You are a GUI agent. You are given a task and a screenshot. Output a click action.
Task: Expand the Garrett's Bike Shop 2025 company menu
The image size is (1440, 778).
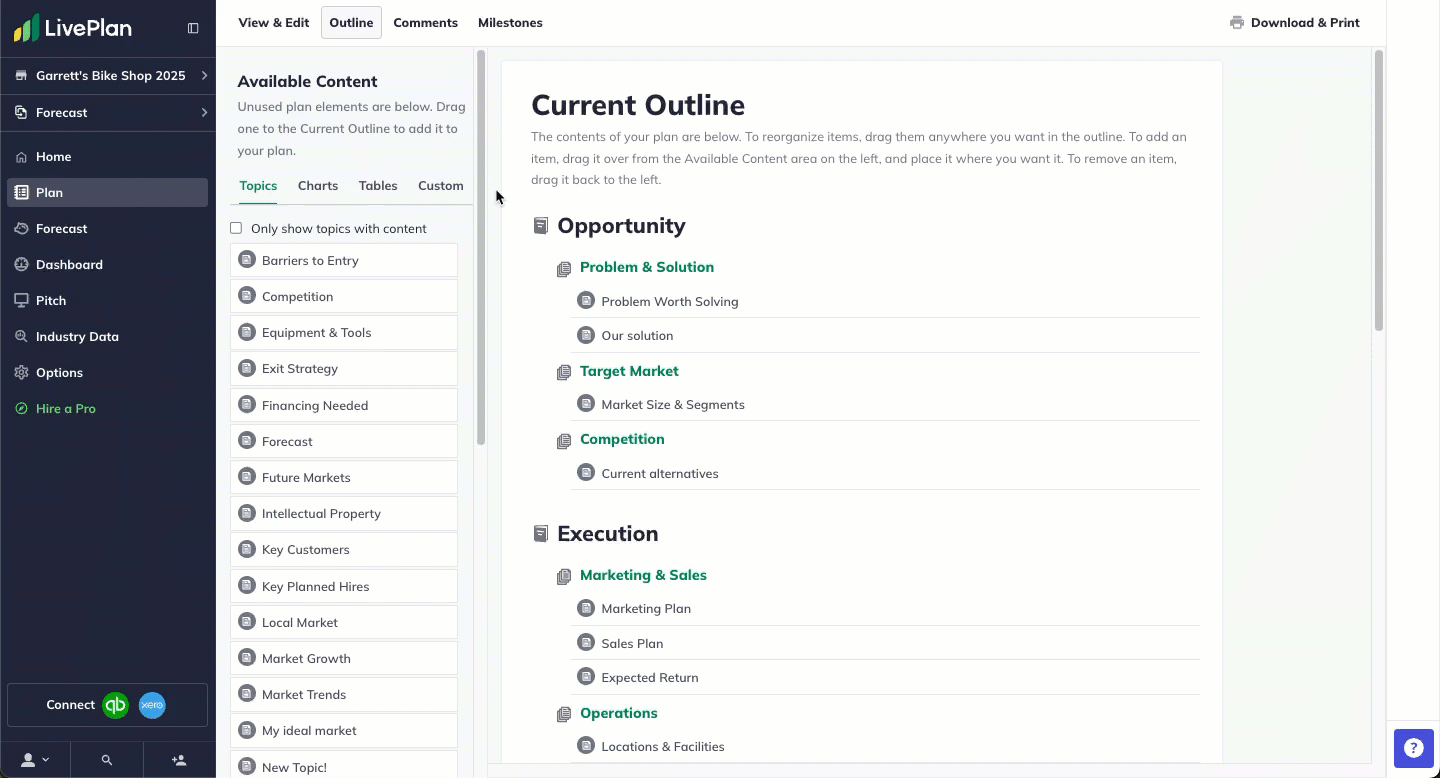(108, 76)
